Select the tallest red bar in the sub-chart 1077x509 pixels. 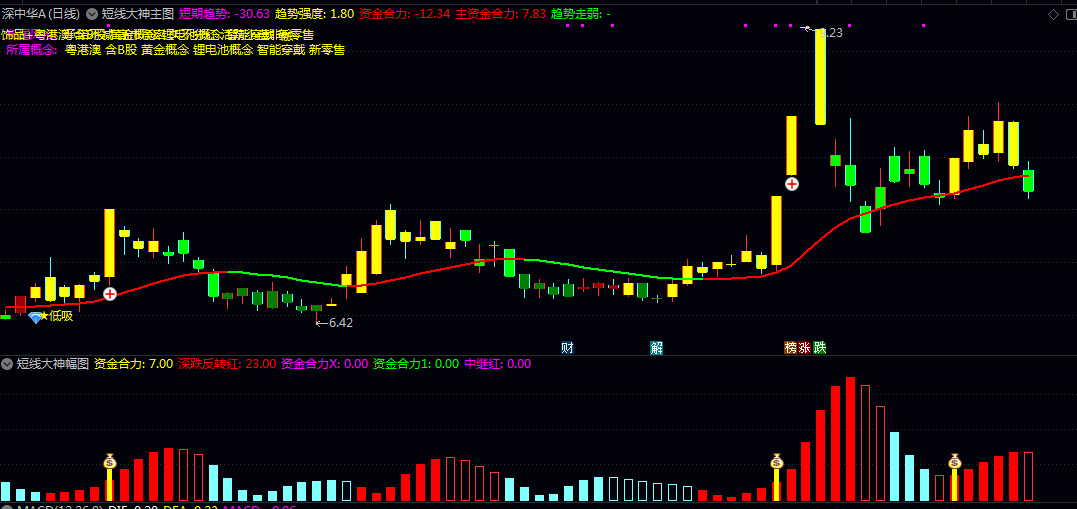tap(850, 439)
